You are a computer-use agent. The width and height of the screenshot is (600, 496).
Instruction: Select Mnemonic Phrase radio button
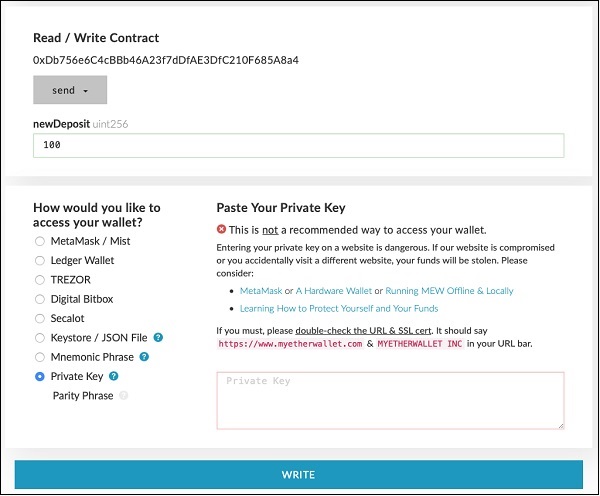pos(40,357)
